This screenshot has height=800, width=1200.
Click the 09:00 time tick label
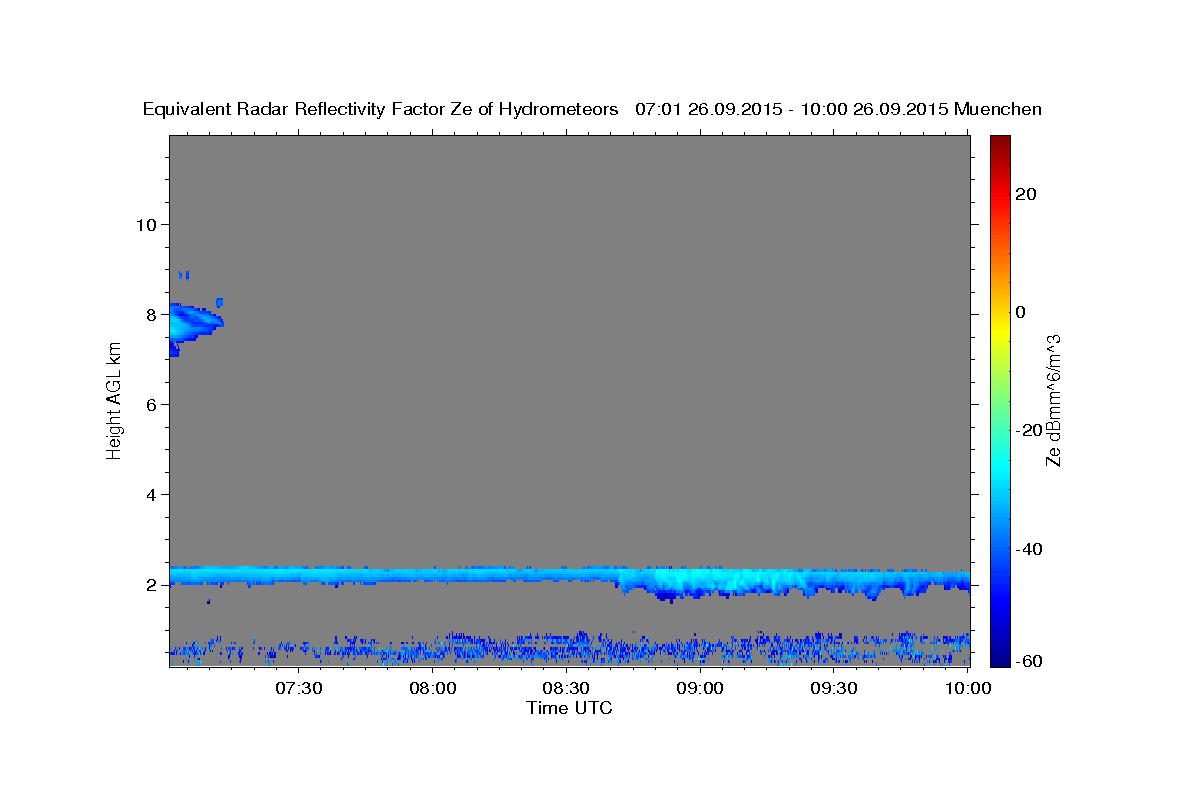coord(700,689)
